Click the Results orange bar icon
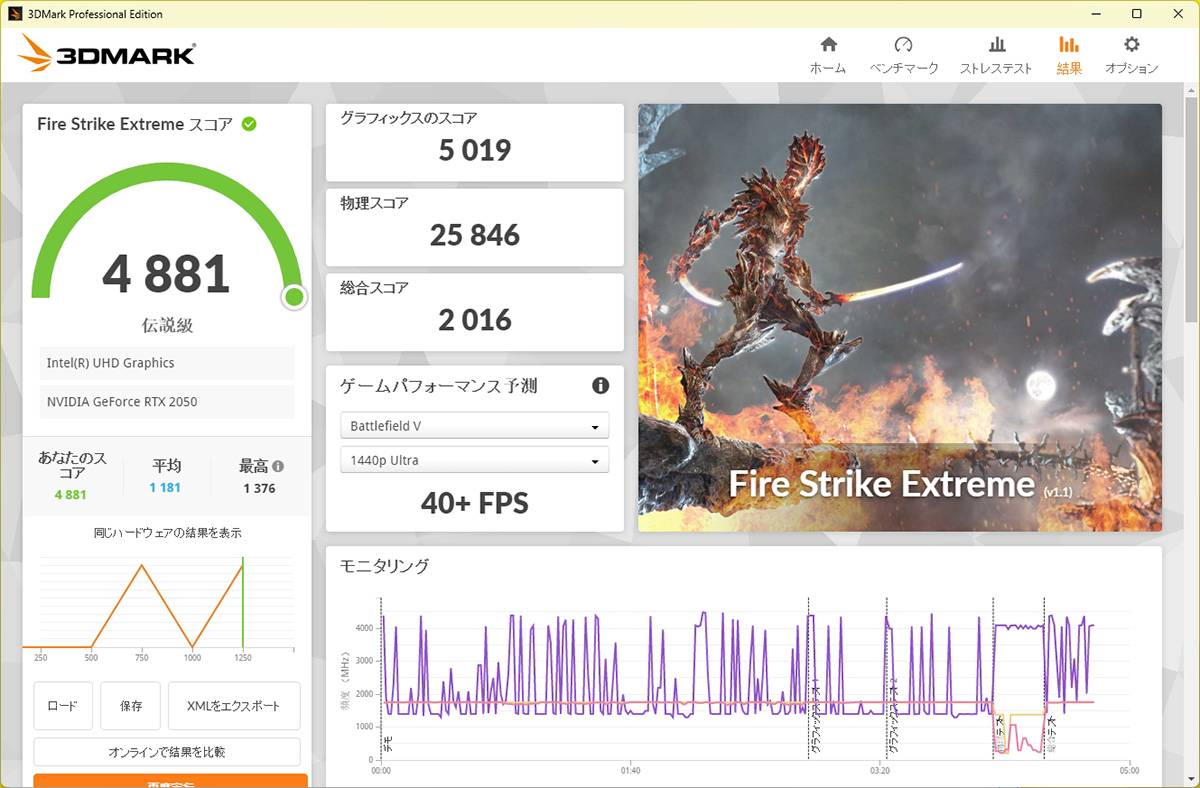This screenshot has width=1200, height=788. pyautogui.click(x=1068, y=45)
